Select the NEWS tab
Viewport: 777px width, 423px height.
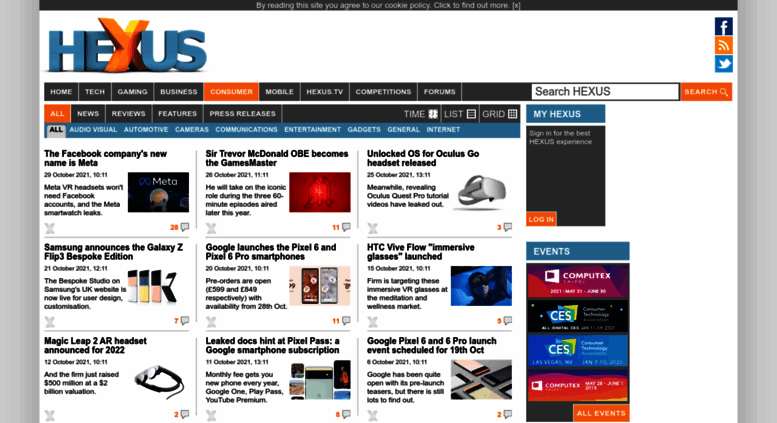coord(88,113)
